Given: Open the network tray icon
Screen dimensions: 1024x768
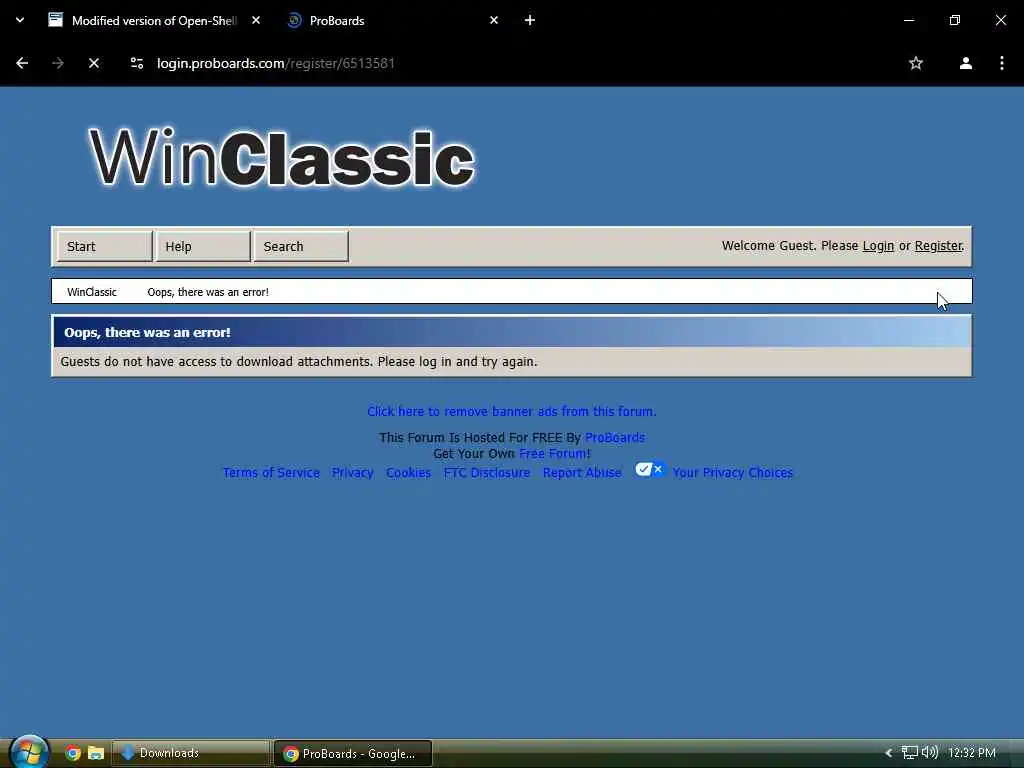Looking at the screenshot, I should pos(909,753).
